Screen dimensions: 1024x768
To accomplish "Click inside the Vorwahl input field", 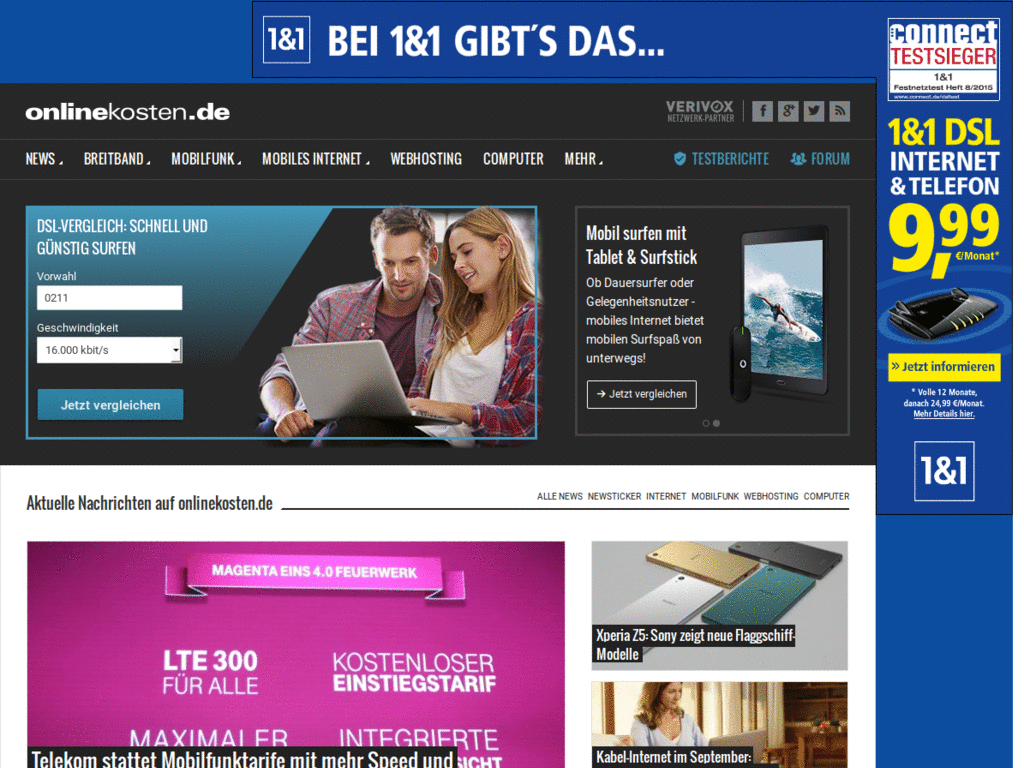I will [x=109, y=297].
